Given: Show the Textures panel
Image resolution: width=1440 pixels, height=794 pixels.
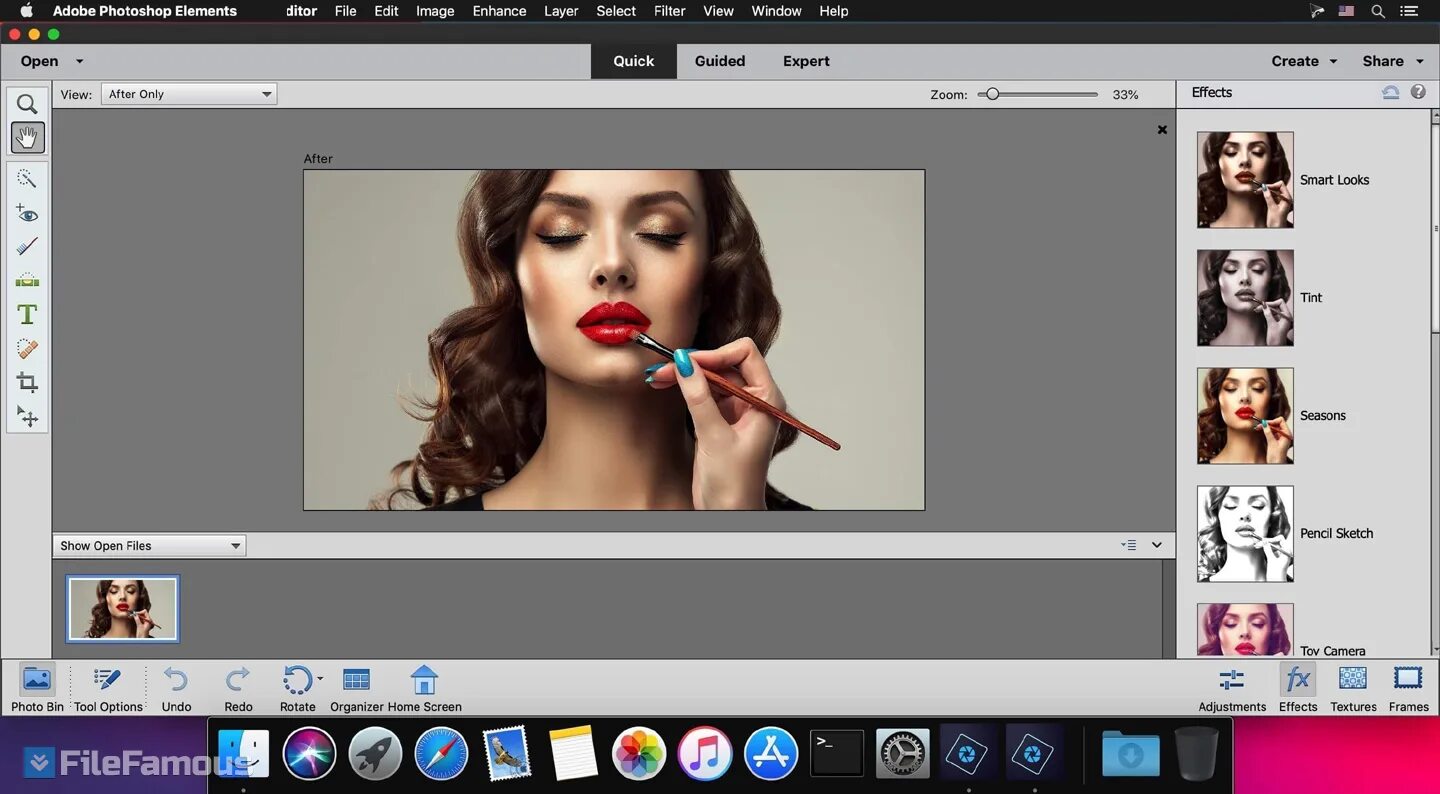Looking at the screenshot, I should coord(1353,688).
